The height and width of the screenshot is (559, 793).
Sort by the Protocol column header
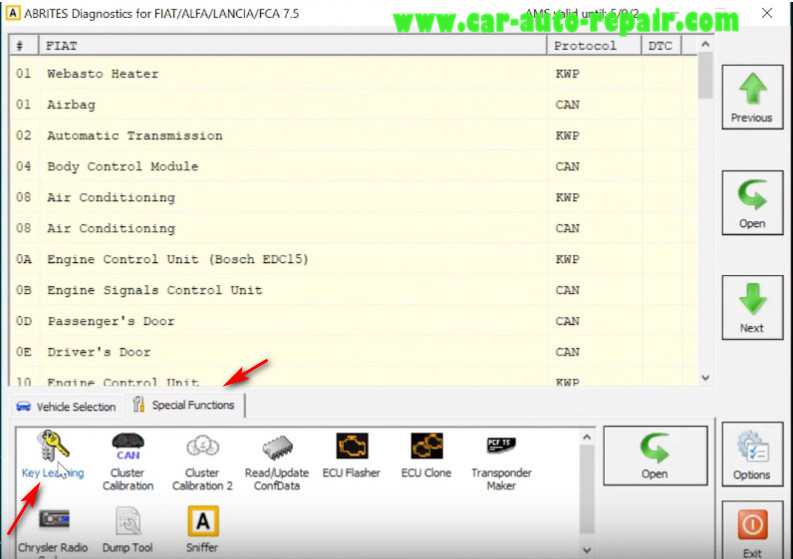[x=594, y=46]
